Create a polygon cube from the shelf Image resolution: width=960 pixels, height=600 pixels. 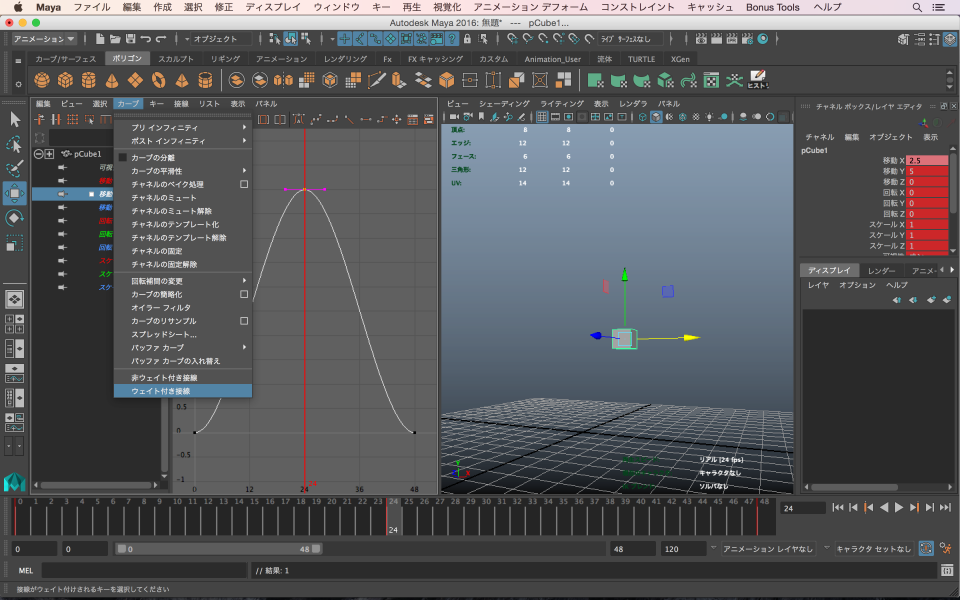65,80
